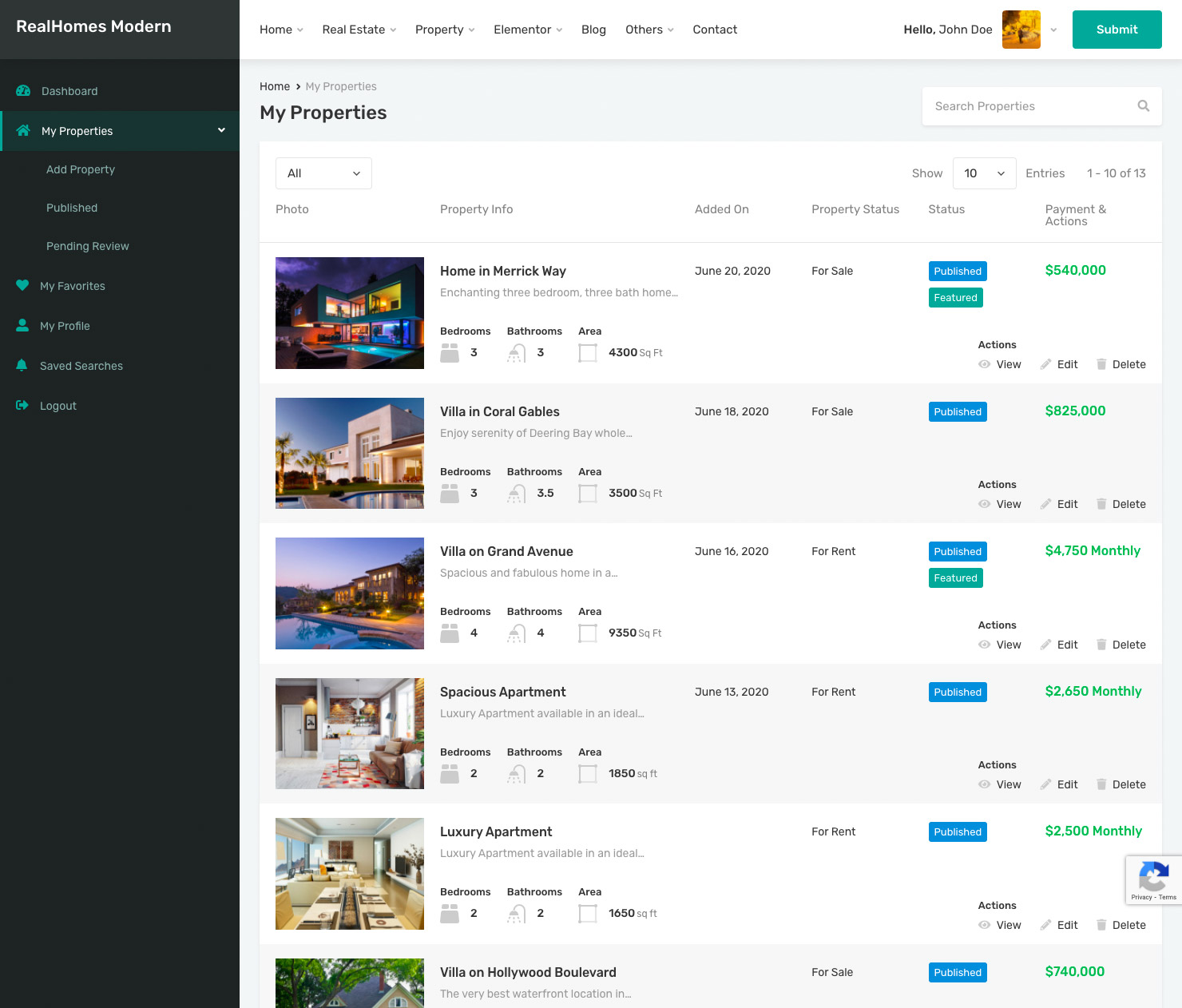
Task: Click the Luxury Apartment photo
Action: click(350, 874)
